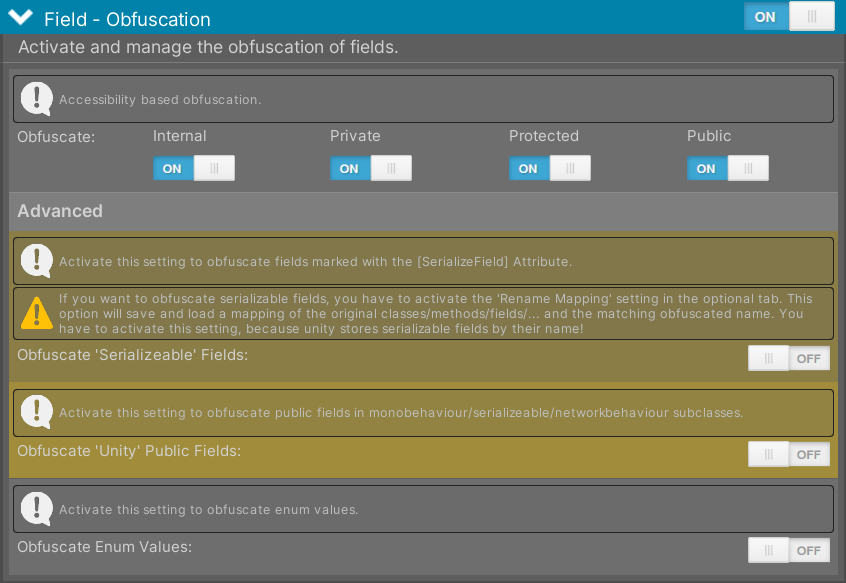The image size is (846, 583).
Task: Enable Obfuscate 'Serializeable' Fields toggle
Action: [x=789, y=358]
